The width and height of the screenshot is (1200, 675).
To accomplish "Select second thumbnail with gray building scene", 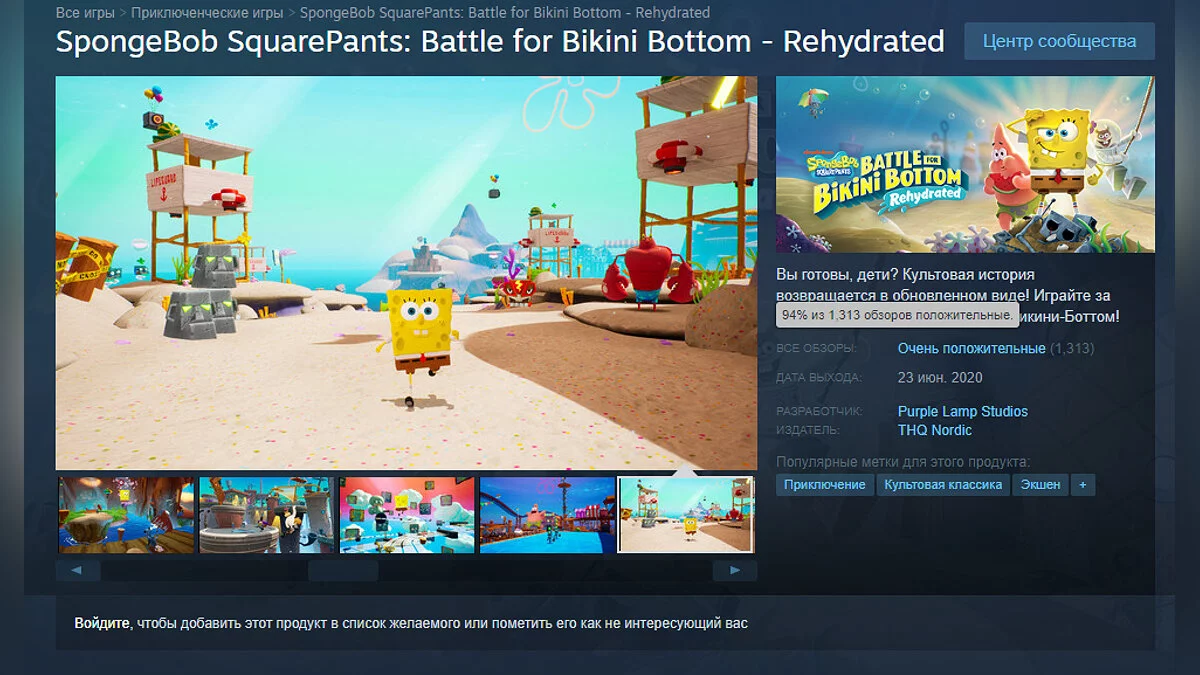I will [x=266, y=515].
